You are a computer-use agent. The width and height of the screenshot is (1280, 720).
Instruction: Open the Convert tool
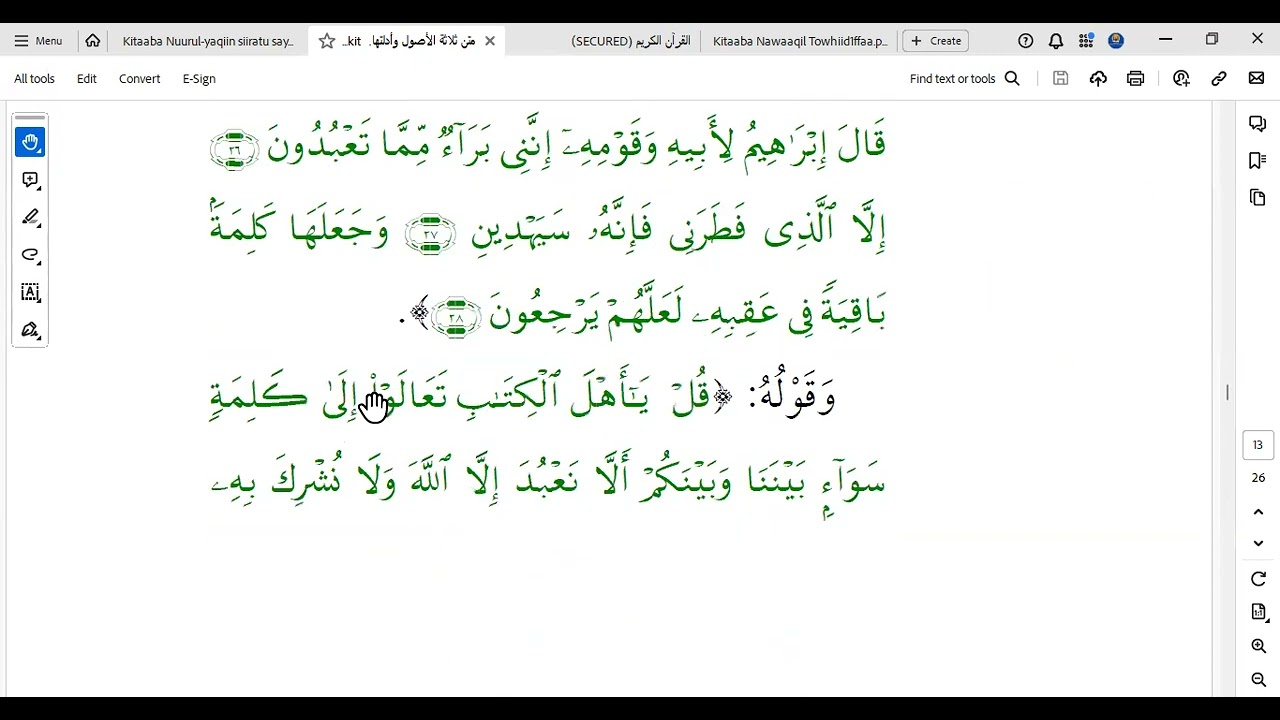139,78
